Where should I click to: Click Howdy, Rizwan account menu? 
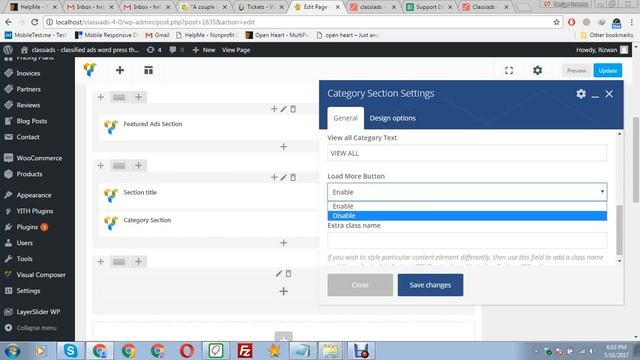(x=602, y=50)
